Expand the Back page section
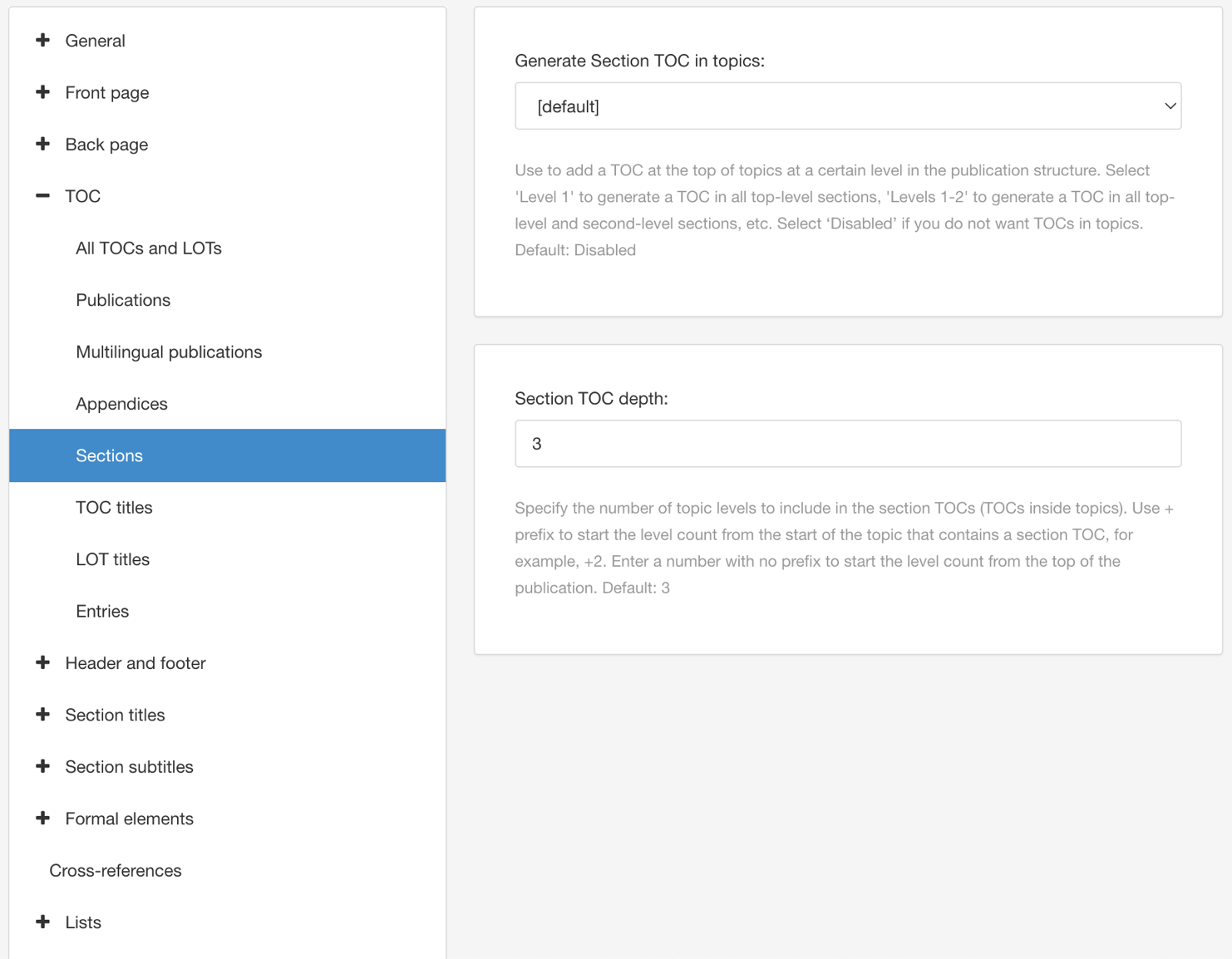Viewport: 1232px width, 959px height. [x=42, y=144]
